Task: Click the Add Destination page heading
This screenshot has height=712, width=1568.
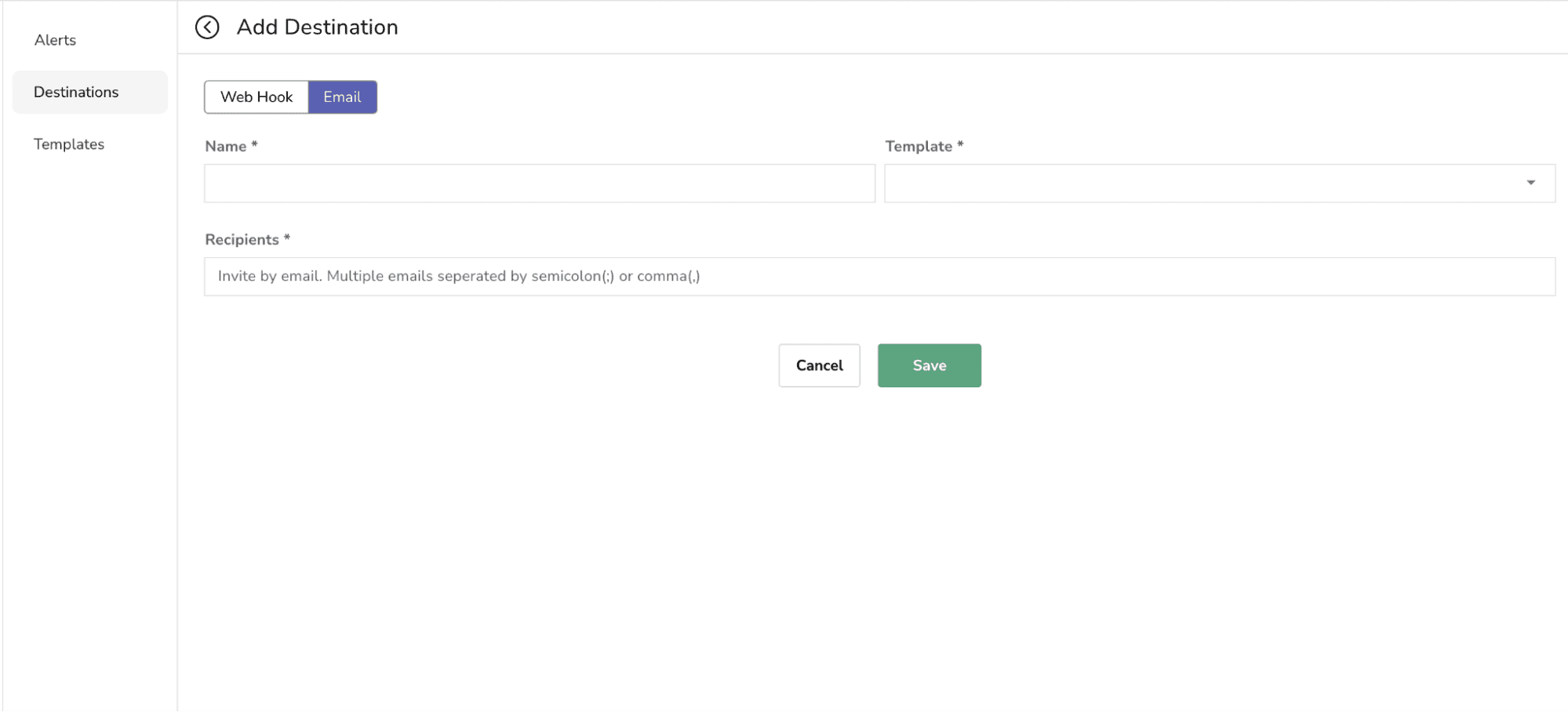Action: 318,27
